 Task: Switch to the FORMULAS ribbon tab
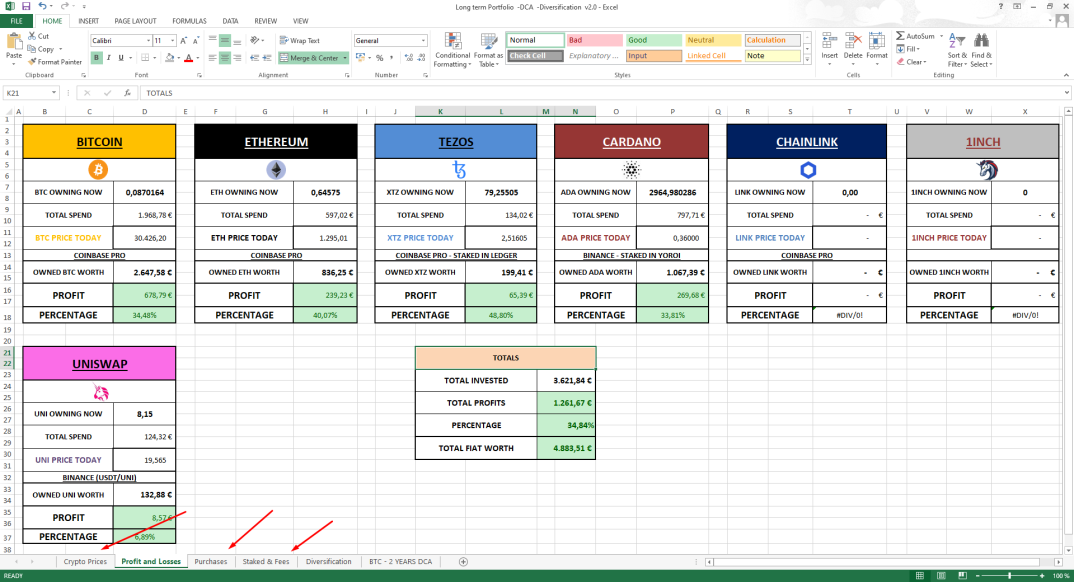[x=189, y=21]
